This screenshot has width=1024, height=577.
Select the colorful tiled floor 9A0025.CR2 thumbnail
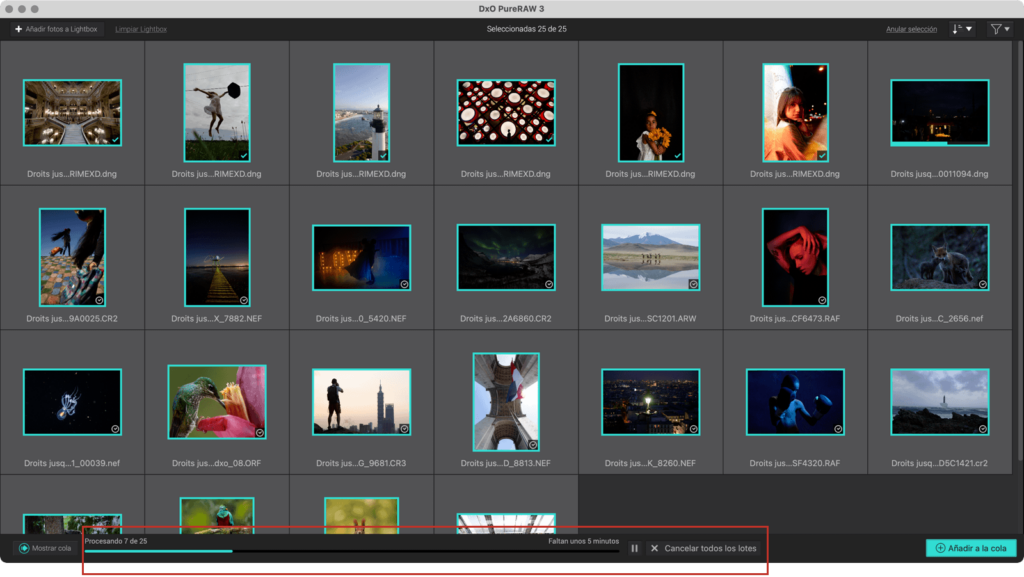(x=72, y=257)
